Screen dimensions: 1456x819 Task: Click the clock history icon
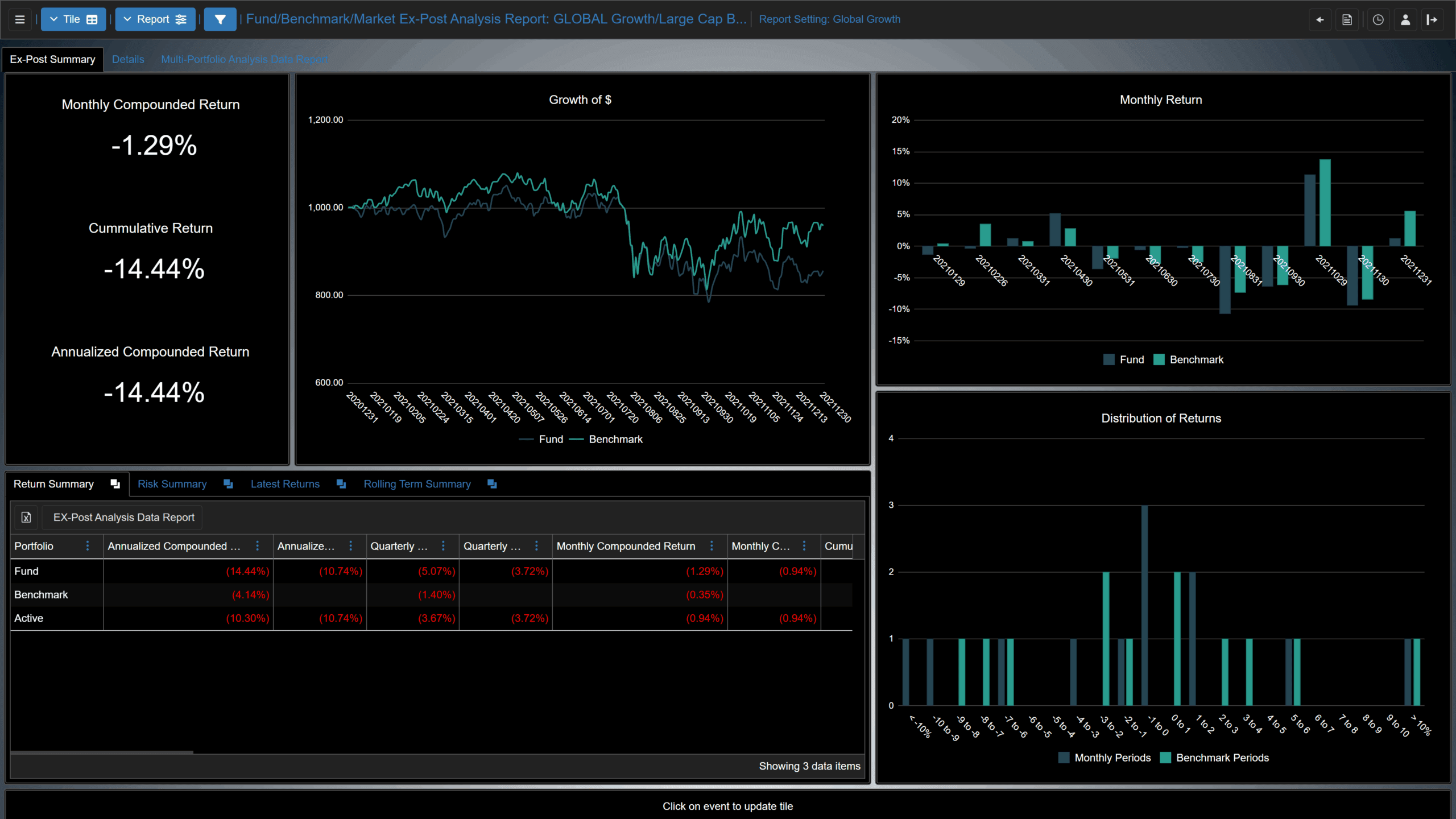(x=1378, y=20)
